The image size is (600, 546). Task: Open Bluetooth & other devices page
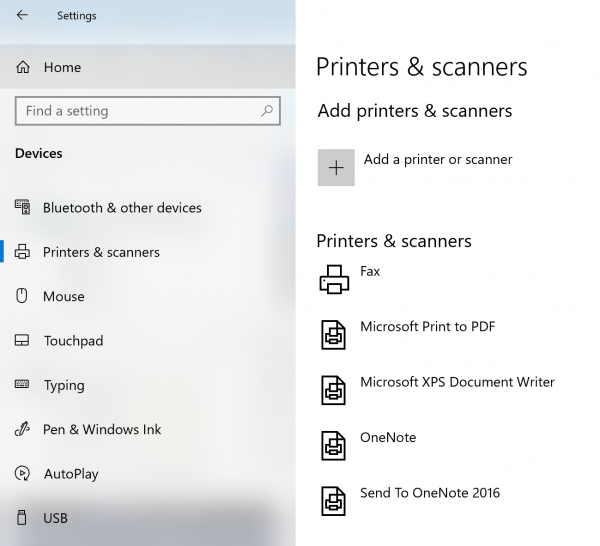(122, 208)
